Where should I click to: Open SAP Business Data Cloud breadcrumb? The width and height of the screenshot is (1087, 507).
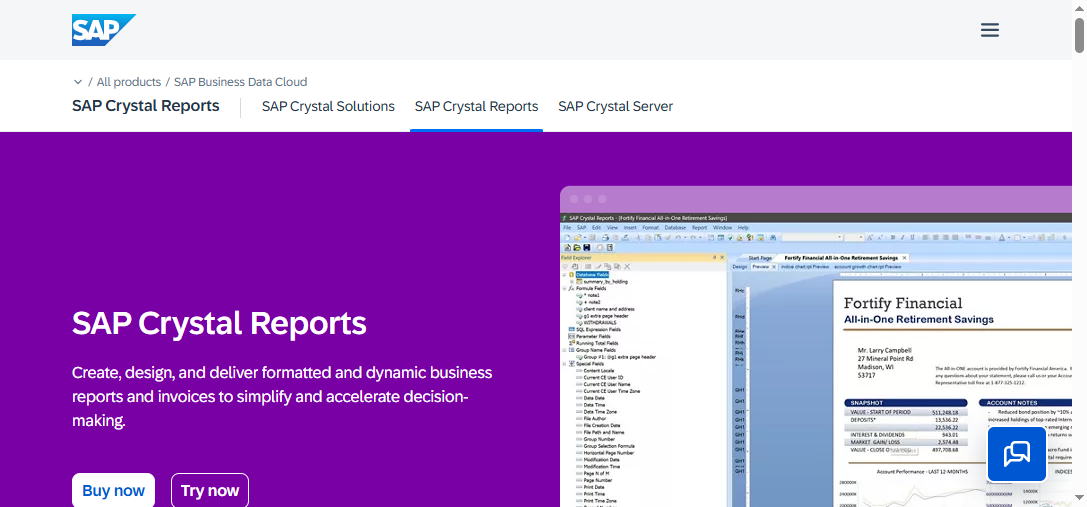coord(241,82)
